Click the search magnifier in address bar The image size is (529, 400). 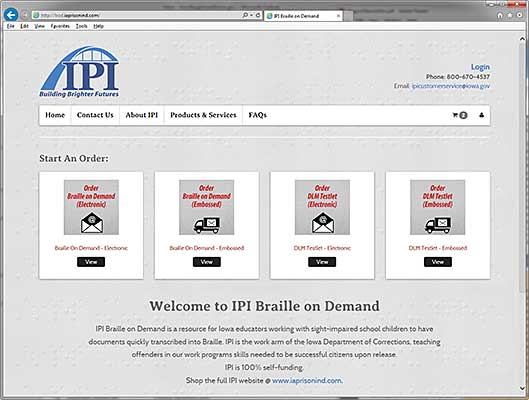(x=245, y=15)
